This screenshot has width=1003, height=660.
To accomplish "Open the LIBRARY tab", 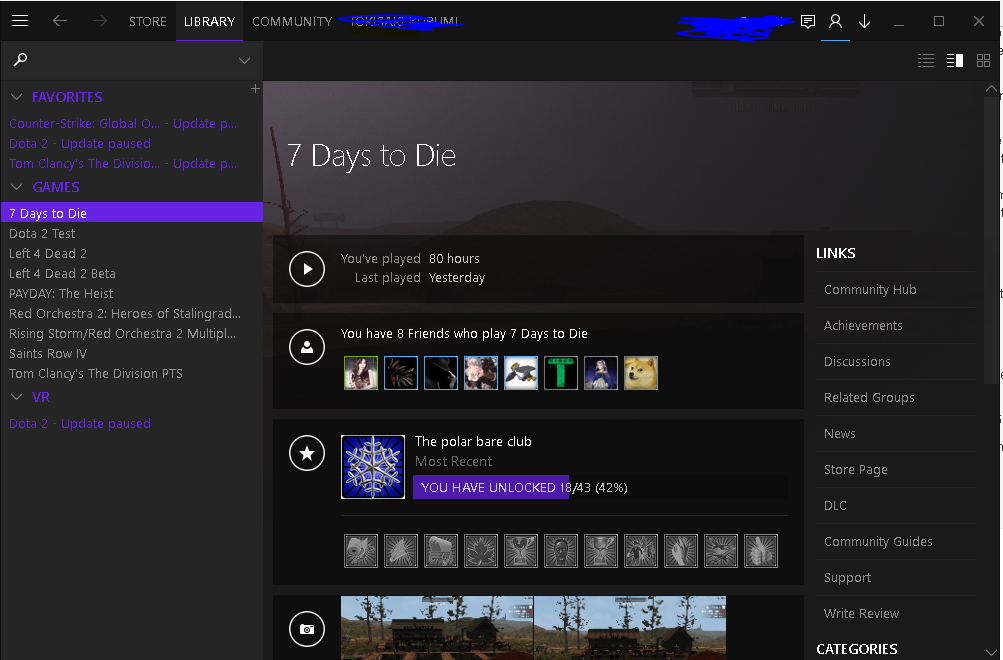I will [x=209, y=21].
